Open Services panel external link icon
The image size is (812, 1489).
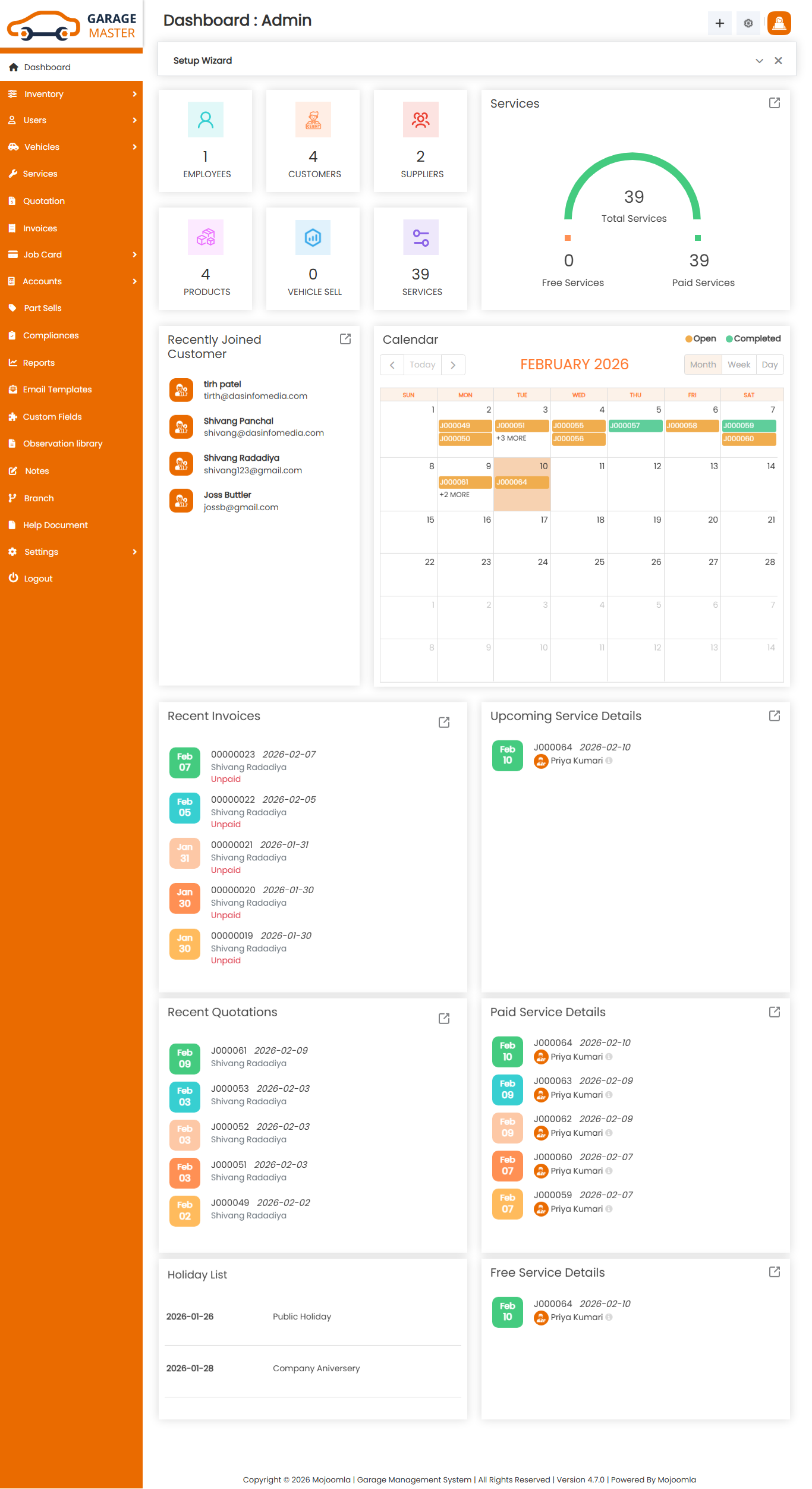click(x=774, y=103)
